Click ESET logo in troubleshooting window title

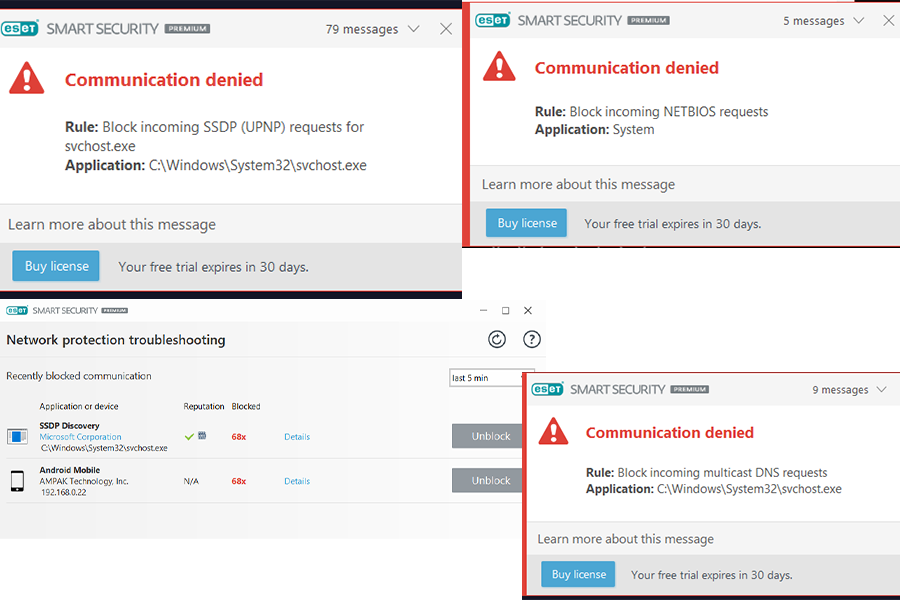(x=17, y=311)
